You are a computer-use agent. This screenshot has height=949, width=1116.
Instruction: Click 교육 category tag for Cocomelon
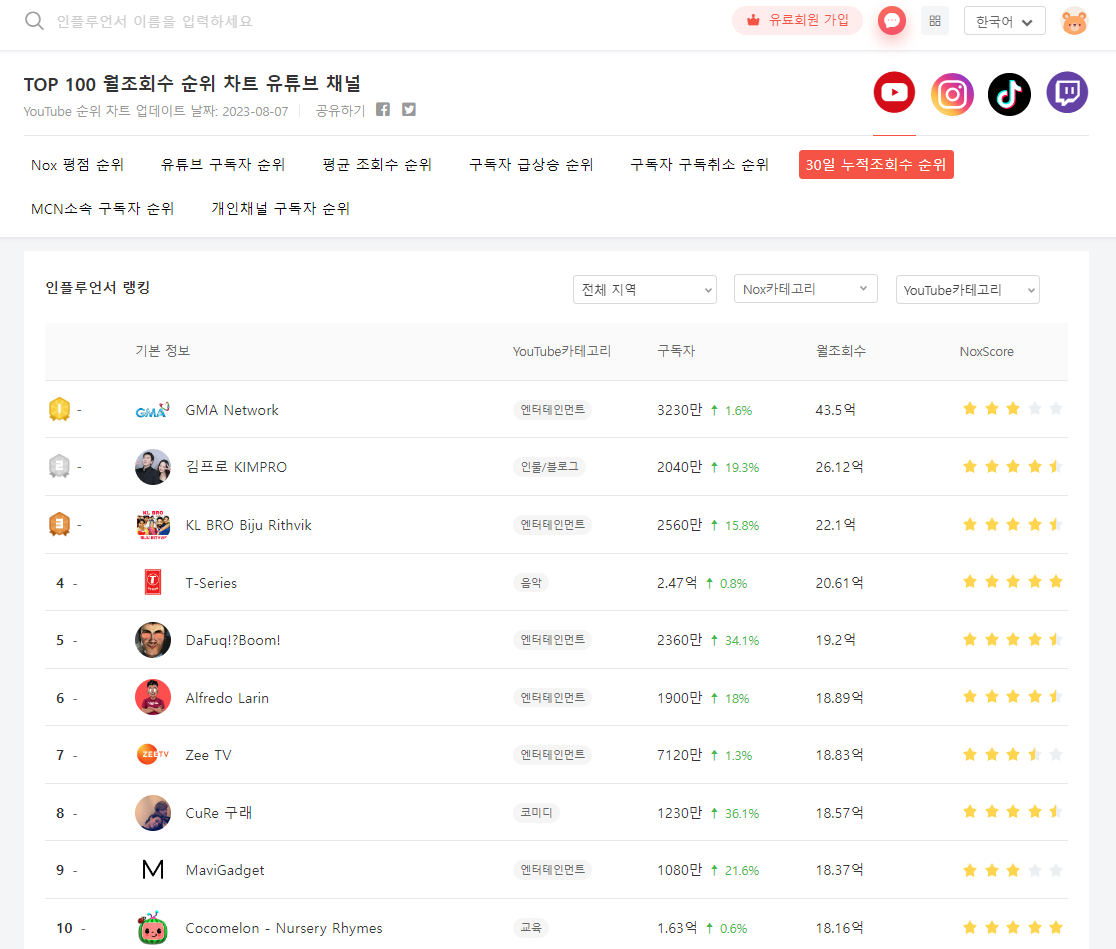(531, 928)
